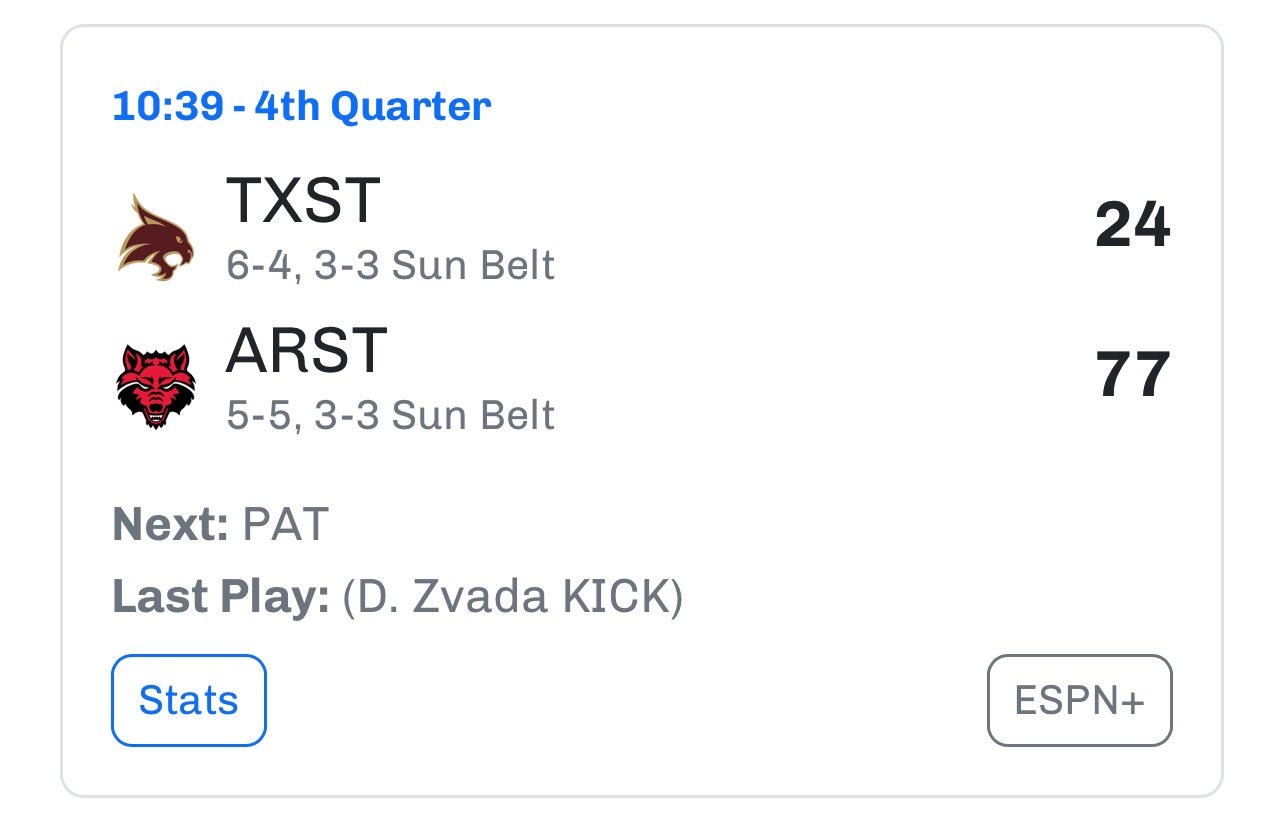
Task: Click the PAT next-play text
Action: coord(285,525)
